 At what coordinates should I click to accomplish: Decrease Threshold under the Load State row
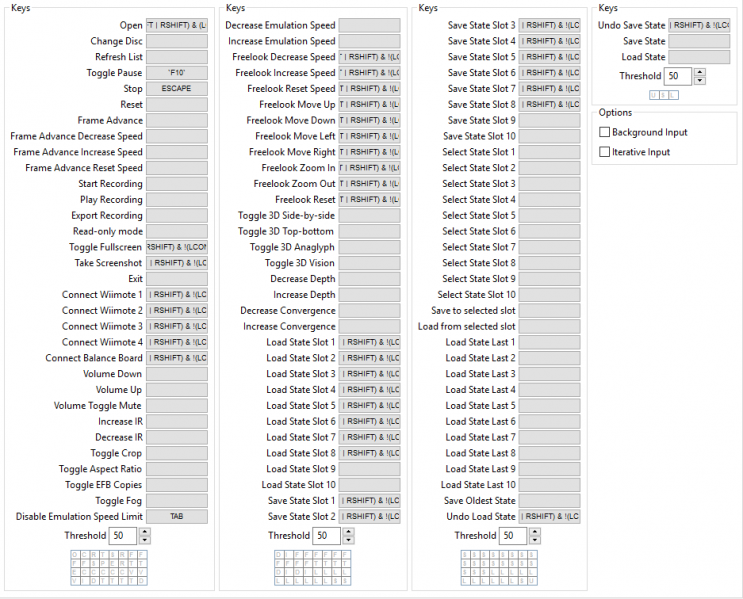tap(700, 80)
